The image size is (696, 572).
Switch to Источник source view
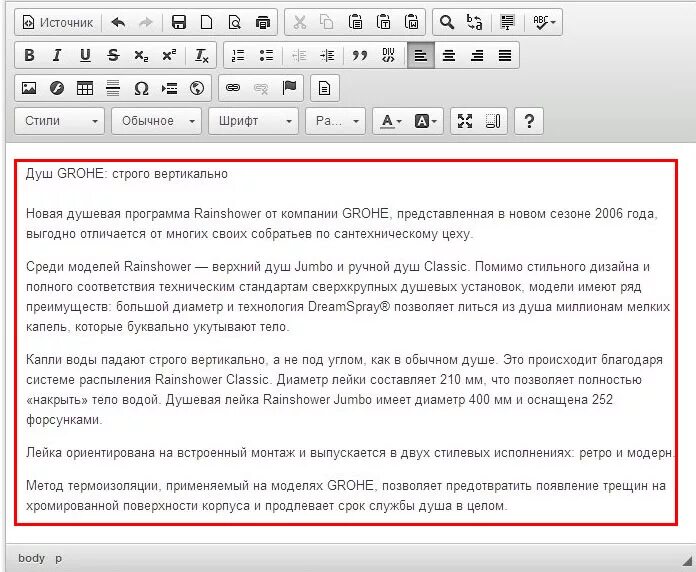coord(58,22)
